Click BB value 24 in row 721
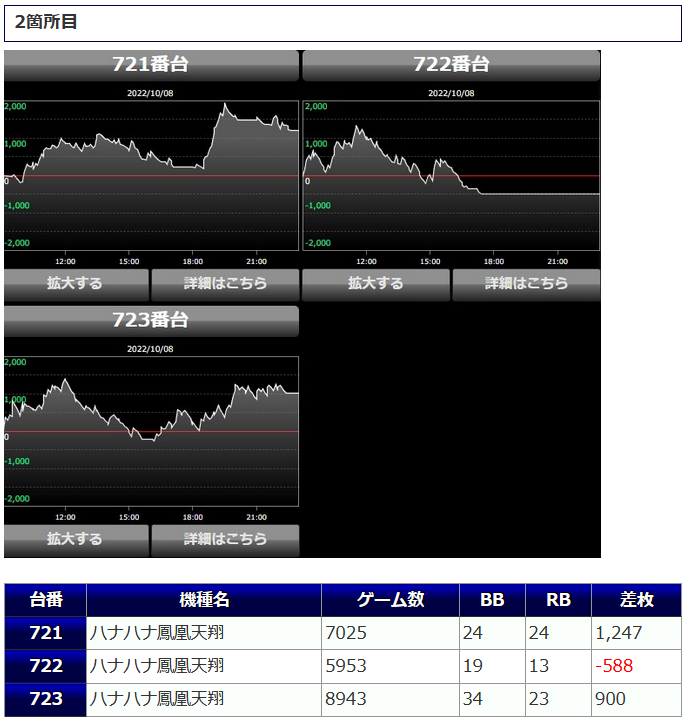687x723 pixels. [x=473, y=633]
